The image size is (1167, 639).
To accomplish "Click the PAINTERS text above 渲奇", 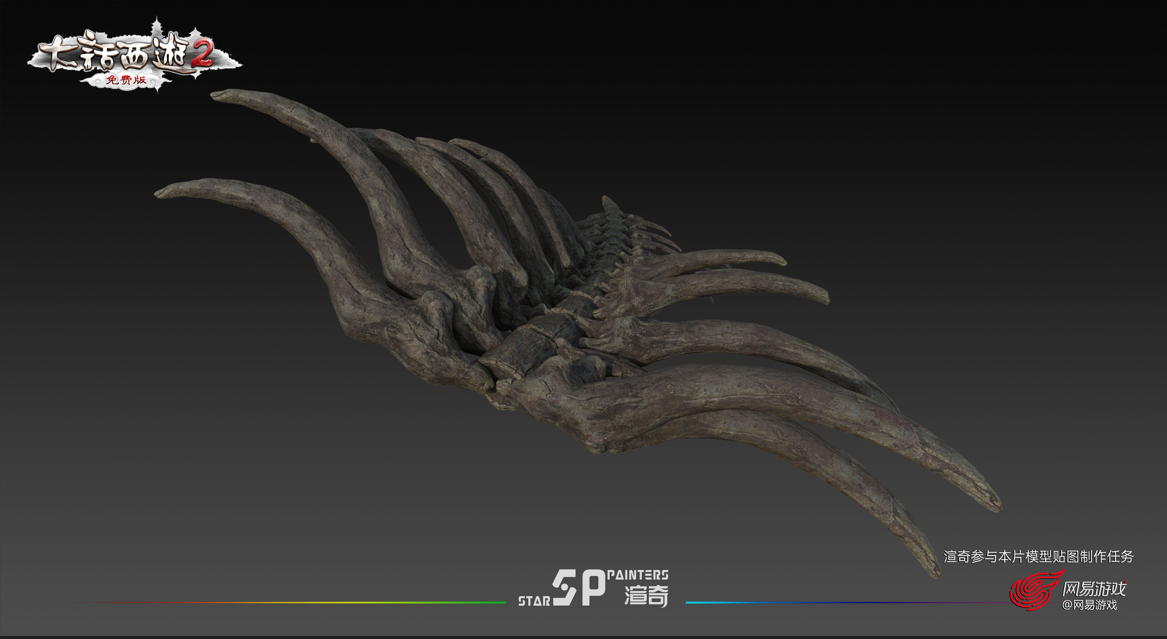I will [x=638, y=576].
